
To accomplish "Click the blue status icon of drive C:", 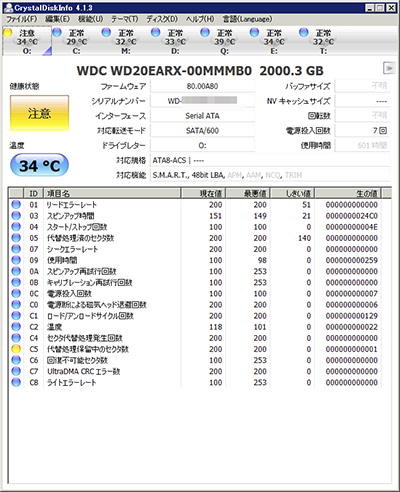I will pyautogui.click(x=57, y=32).
